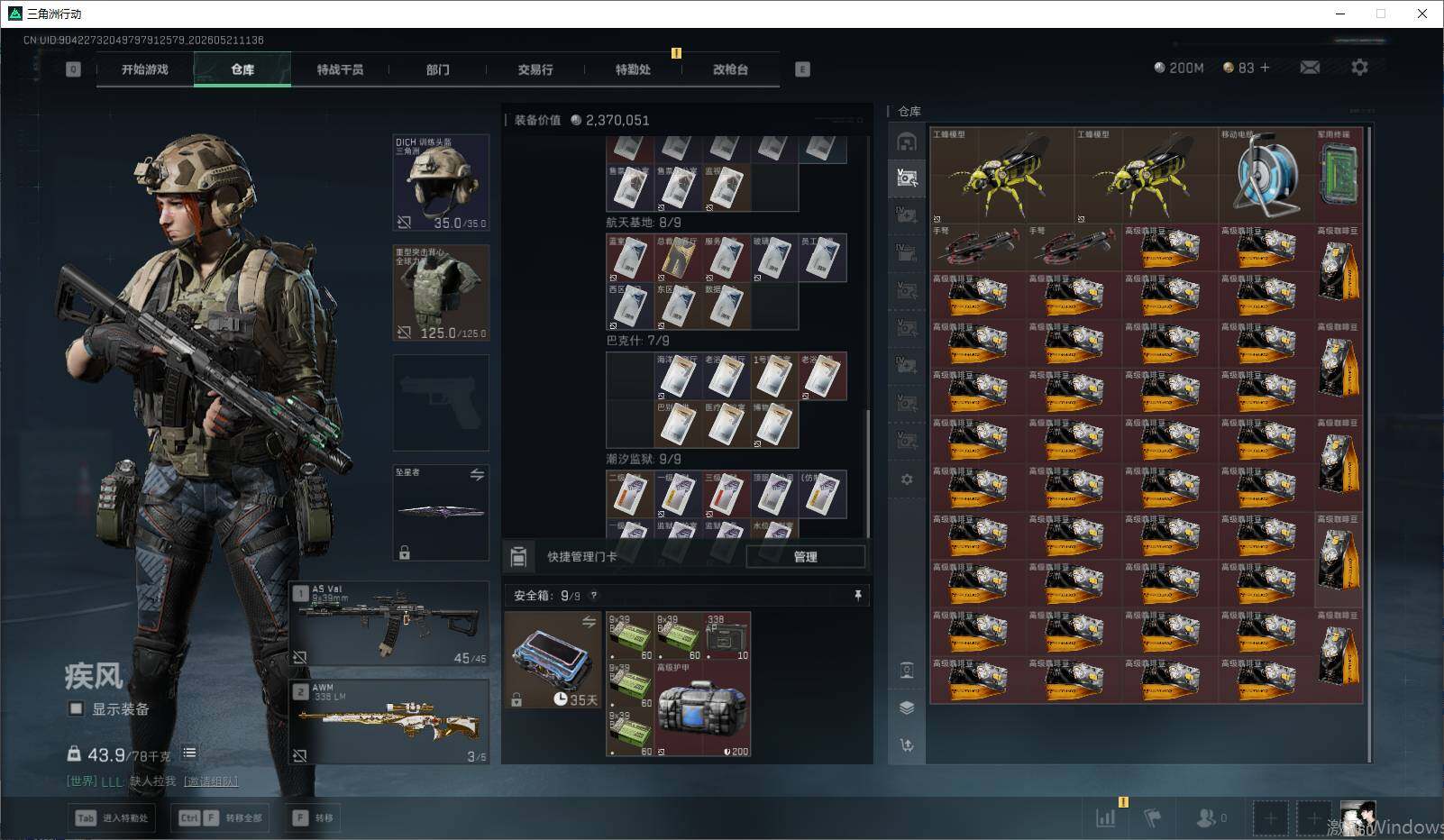Viewport: 1444px width, 840px height.
Task: Click the 200M currency balance
Action: [x=1179, y=68]
